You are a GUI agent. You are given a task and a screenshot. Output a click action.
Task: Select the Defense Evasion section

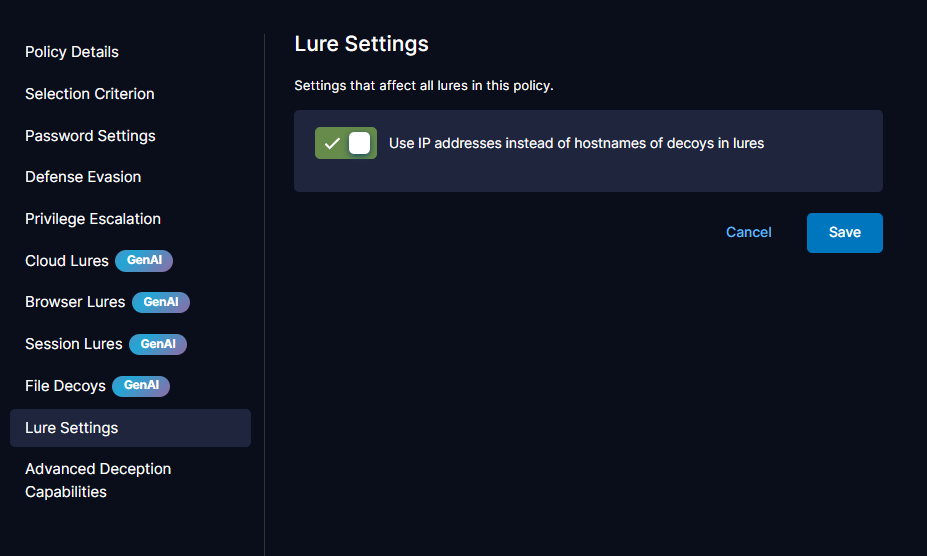83,177
